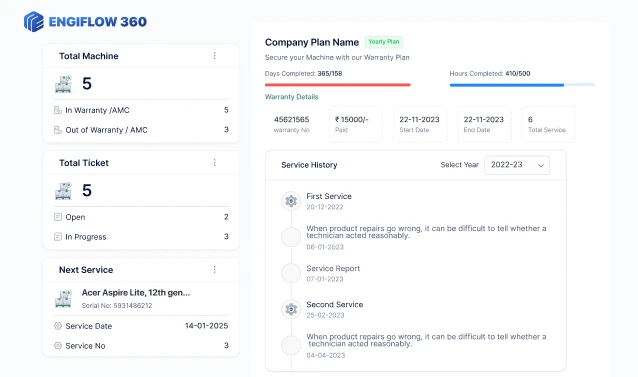Select the warranty number 45621565
638x377 pixels.
point(291,120)
